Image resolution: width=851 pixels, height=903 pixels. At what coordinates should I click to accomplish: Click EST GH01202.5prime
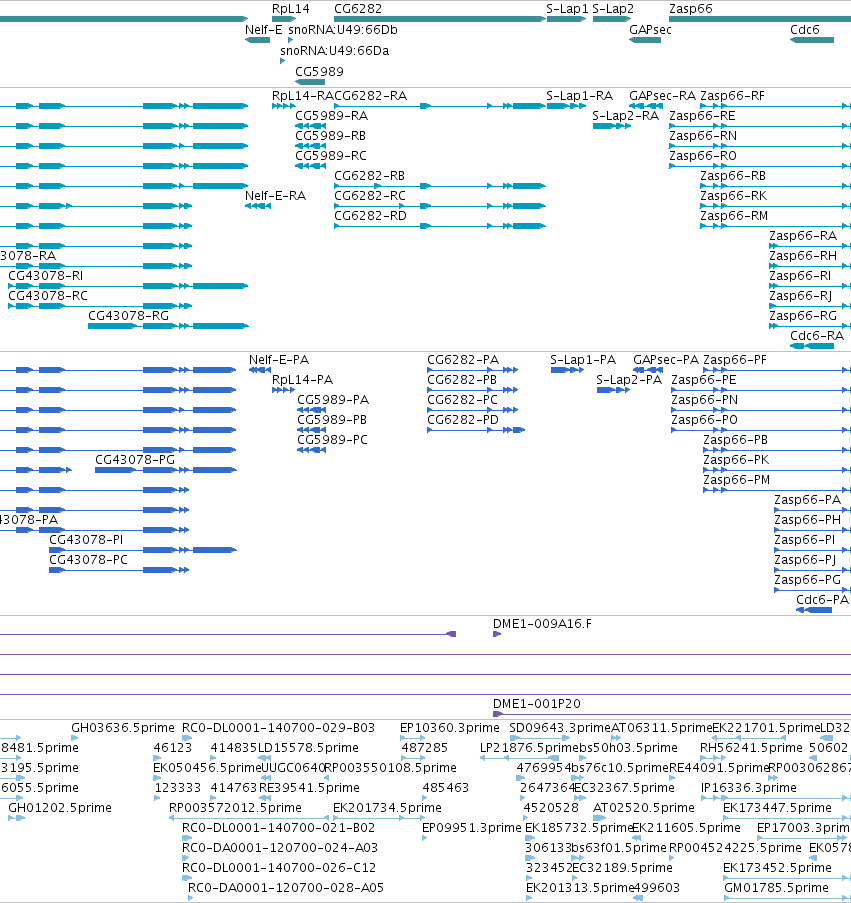60,808
